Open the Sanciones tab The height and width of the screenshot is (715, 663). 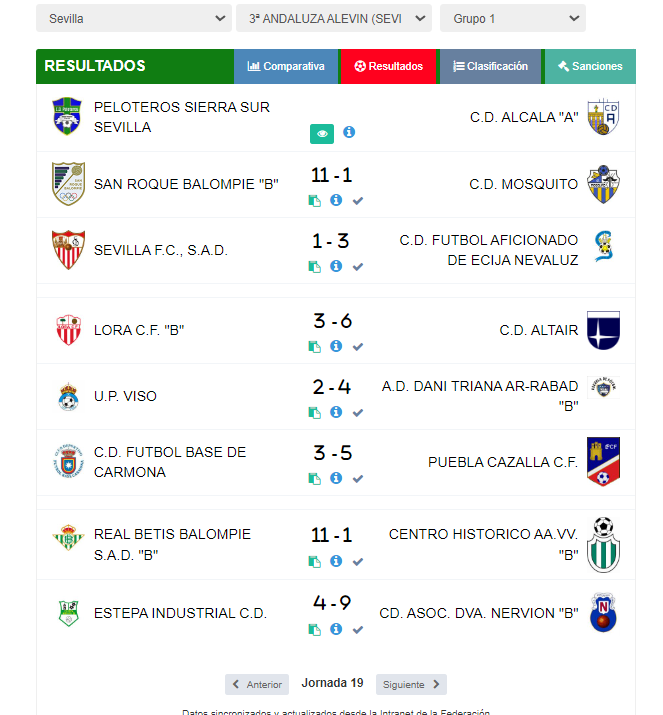pos(590,66)
